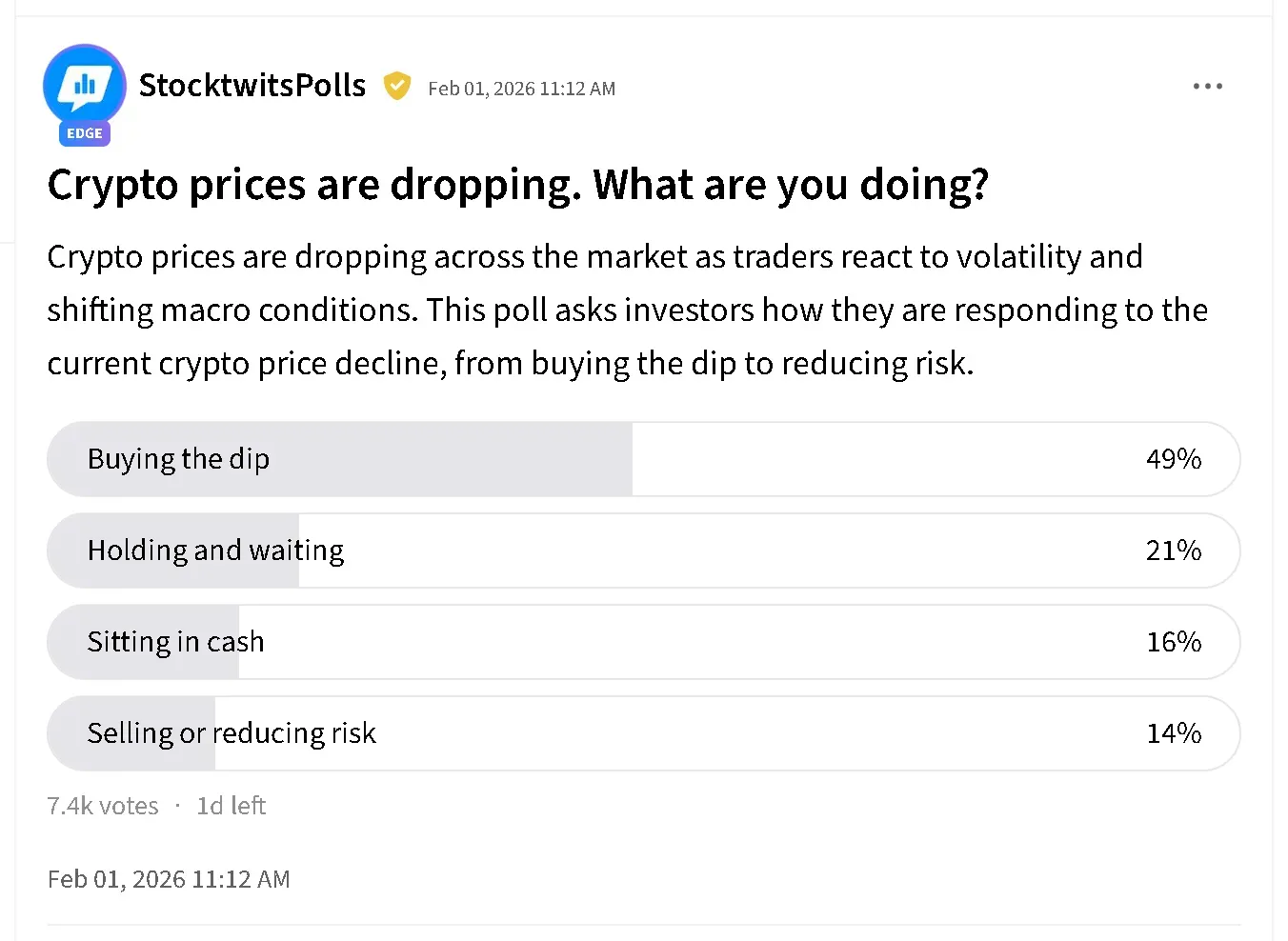1288x941 pixels.
Task: Click the "1d left" time remaining label
Action: tap(231, 806)
